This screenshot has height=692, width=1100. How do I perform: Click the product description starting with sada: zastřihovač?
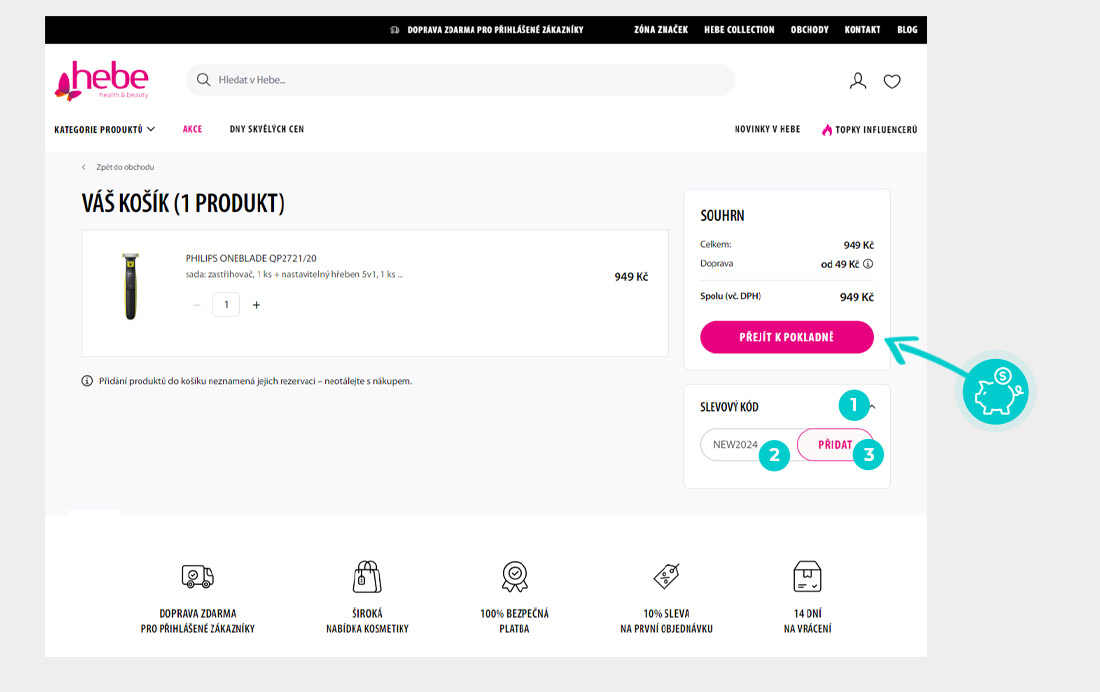pos(295,274)
